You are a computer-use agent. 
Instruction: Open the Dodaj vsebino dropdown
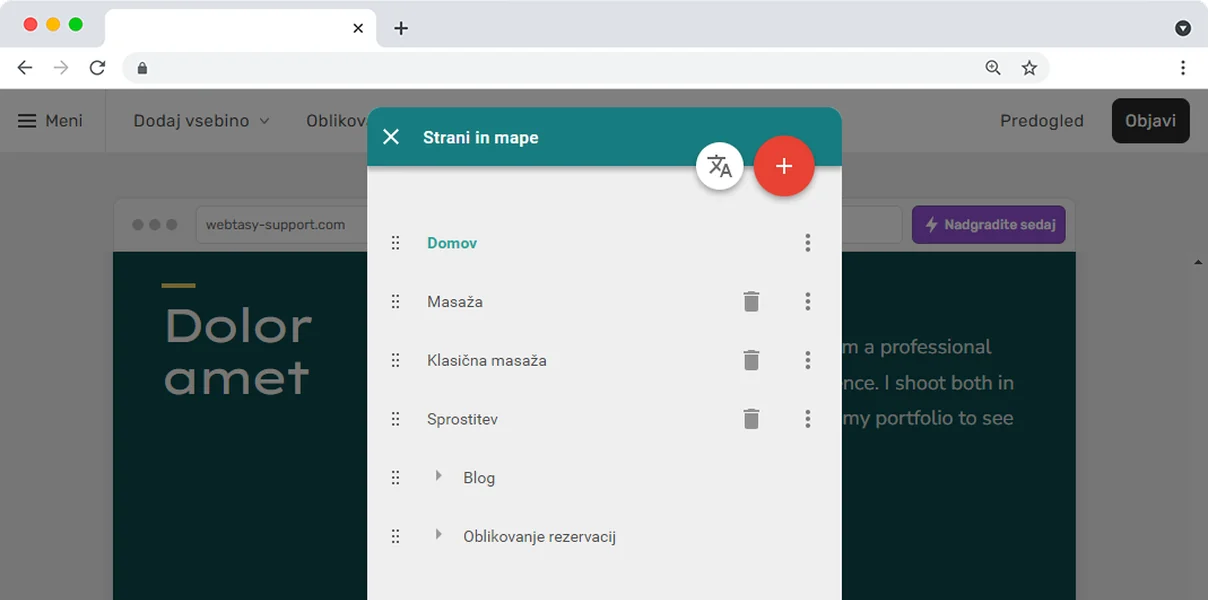click(202, 121)
